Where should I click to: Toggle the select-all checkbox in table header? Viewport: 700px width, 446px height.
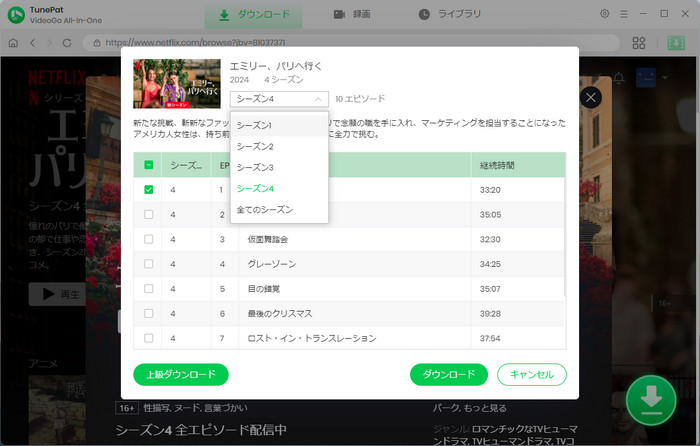point(149,165)
